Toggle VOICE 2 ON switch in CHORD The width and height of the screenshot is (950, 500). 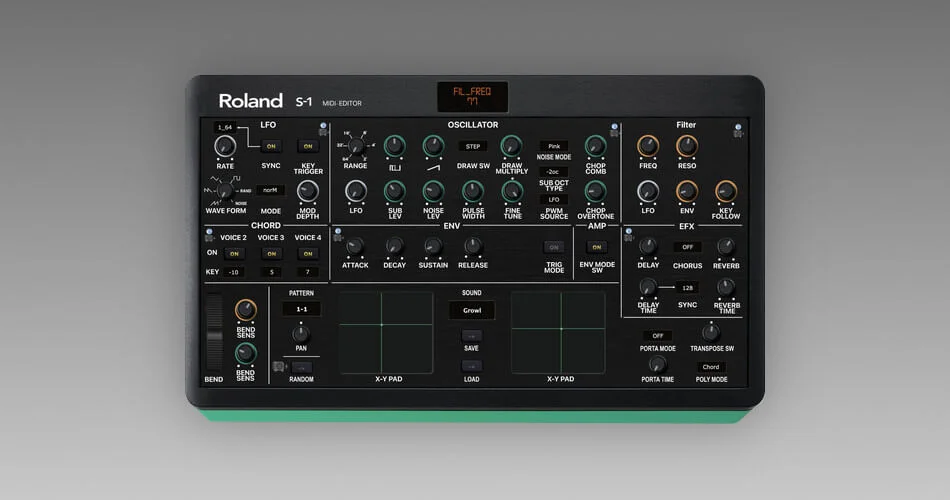click(x=234, y=253)
